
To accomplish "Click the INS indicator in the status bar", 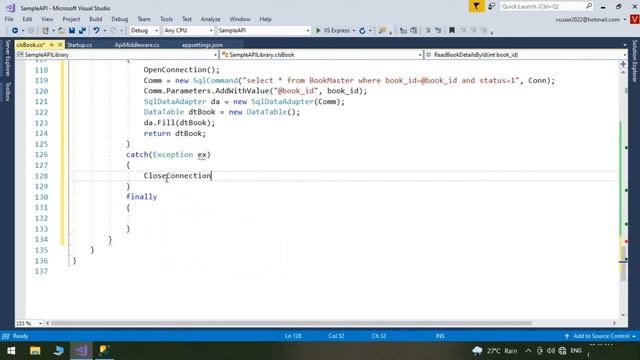I will (x=440, y=336).
